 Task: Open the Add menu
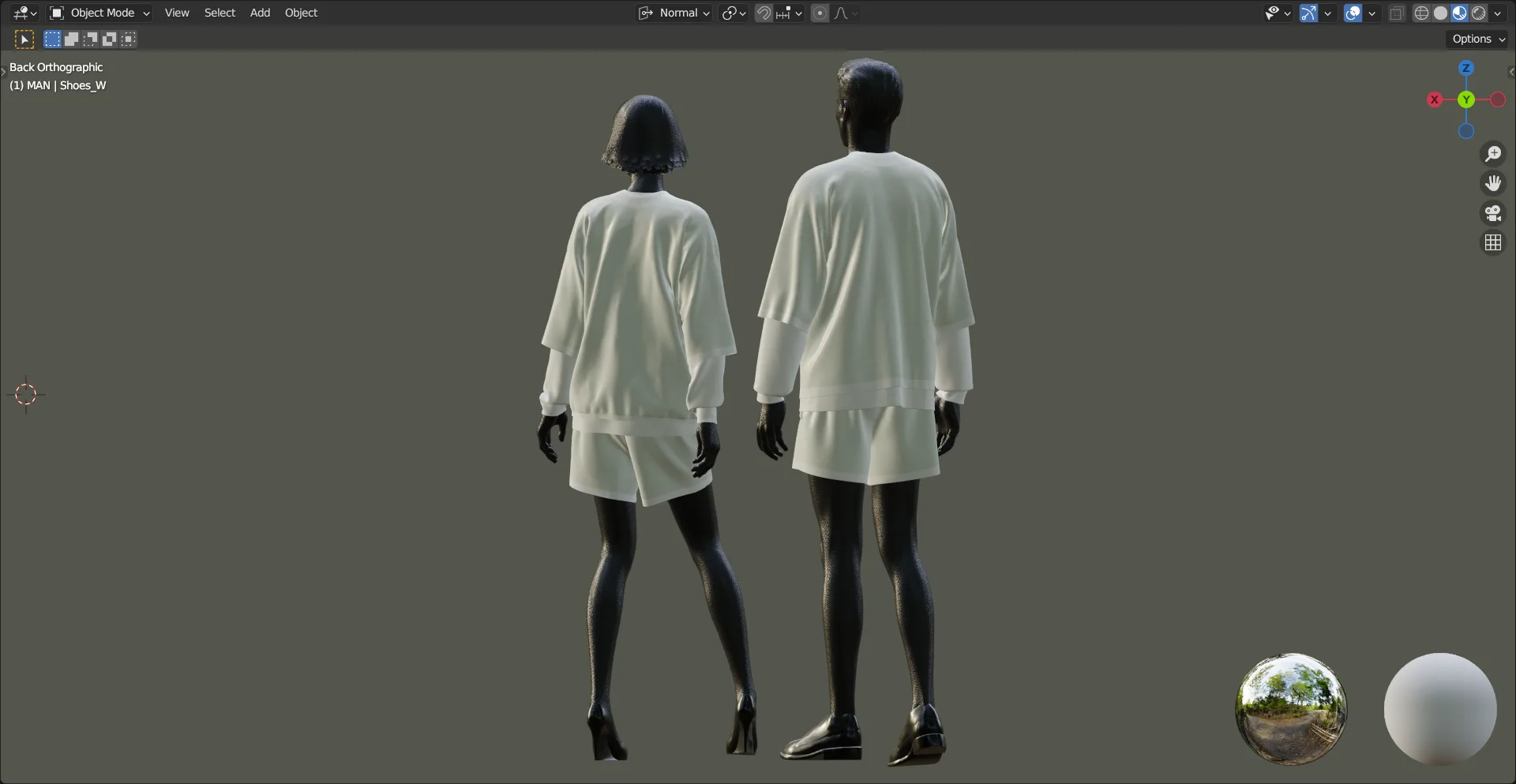(x=261, y=13)
